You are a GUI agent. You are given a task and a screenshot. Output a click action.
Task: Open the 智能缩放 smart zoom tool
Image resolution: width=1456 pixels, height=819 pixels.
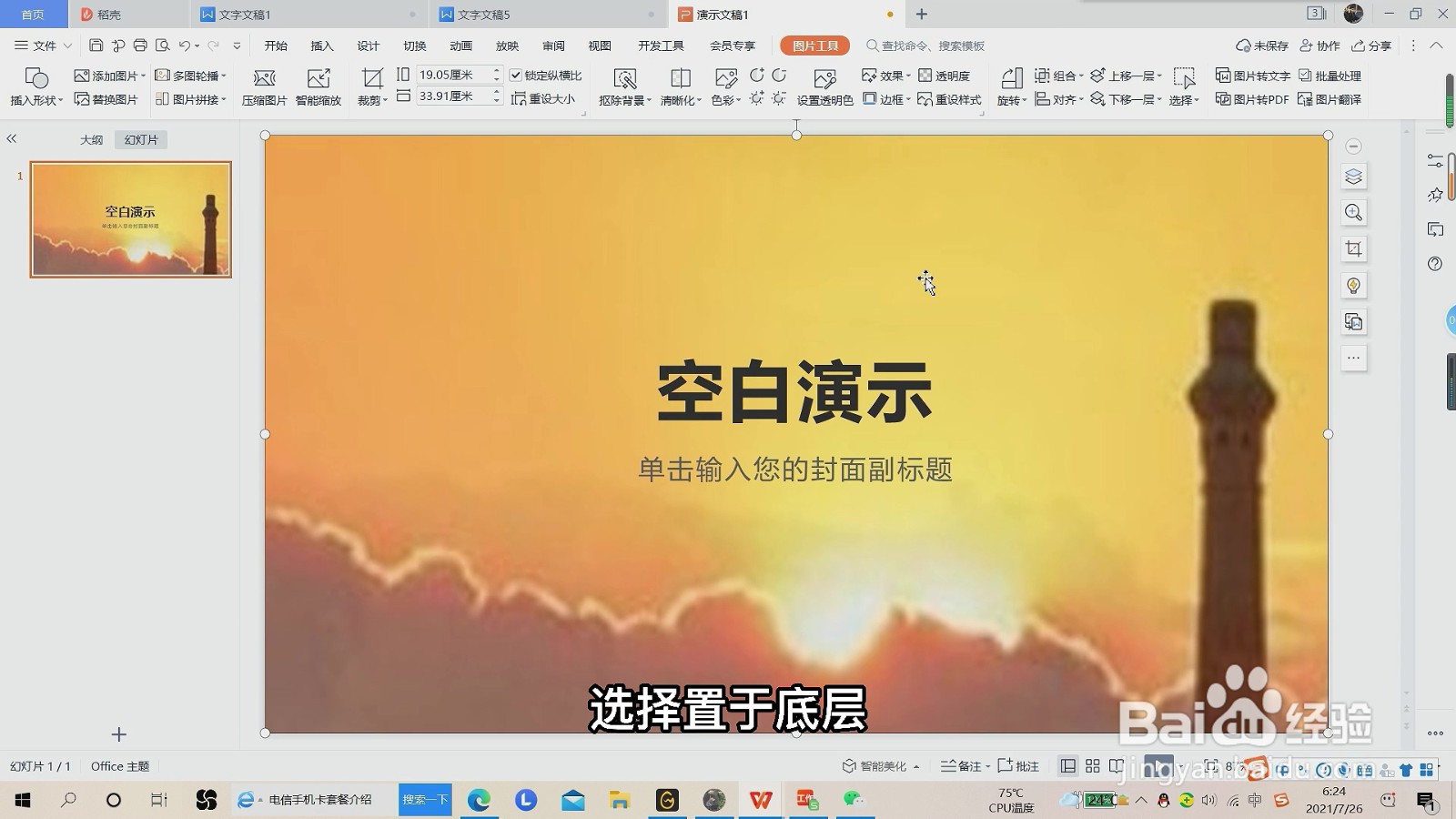pyautogui.click(x=319, y=86)
